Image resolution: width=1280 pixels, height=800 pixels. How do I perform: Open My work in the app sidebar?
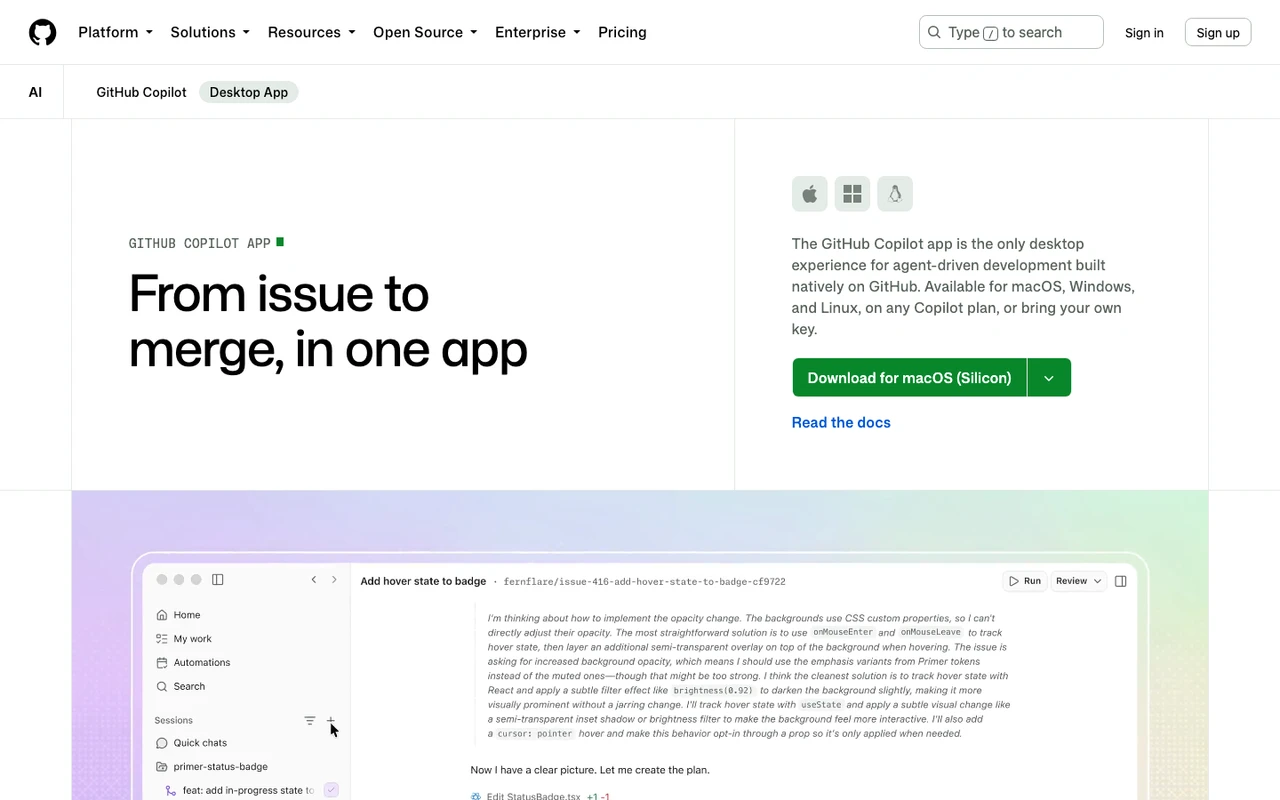click(184, 639)
